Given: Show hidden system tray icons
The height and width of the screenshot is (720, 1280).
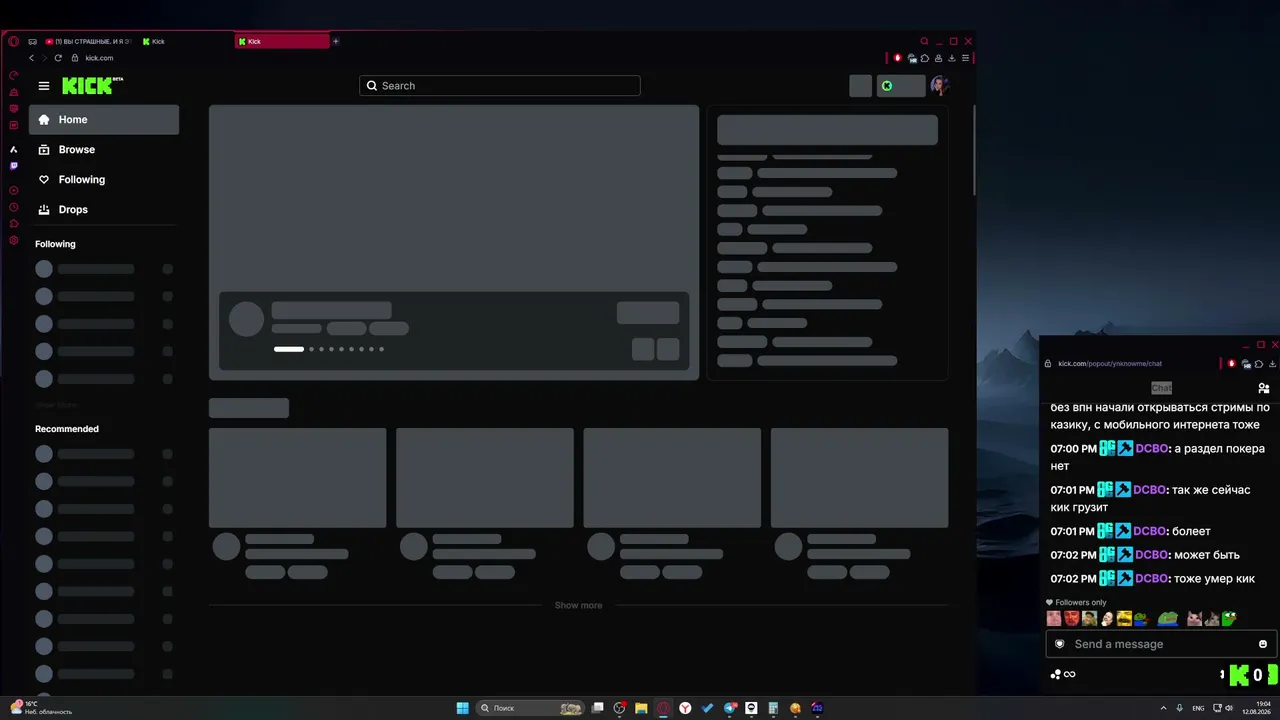Looking at the screenshot, I should 1164,708.
